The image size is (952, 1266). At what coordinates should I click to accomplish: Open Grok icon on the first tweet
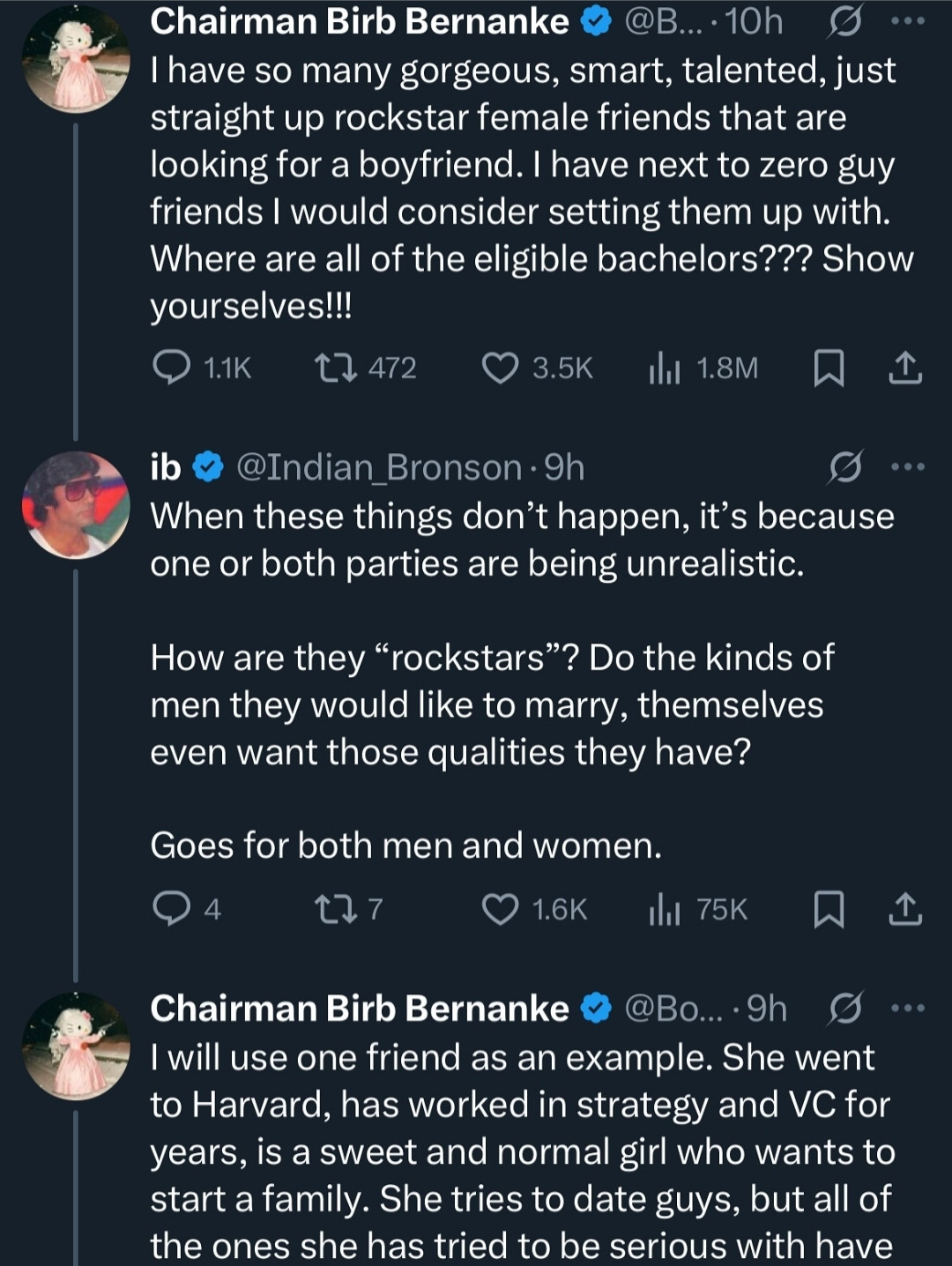844,22
